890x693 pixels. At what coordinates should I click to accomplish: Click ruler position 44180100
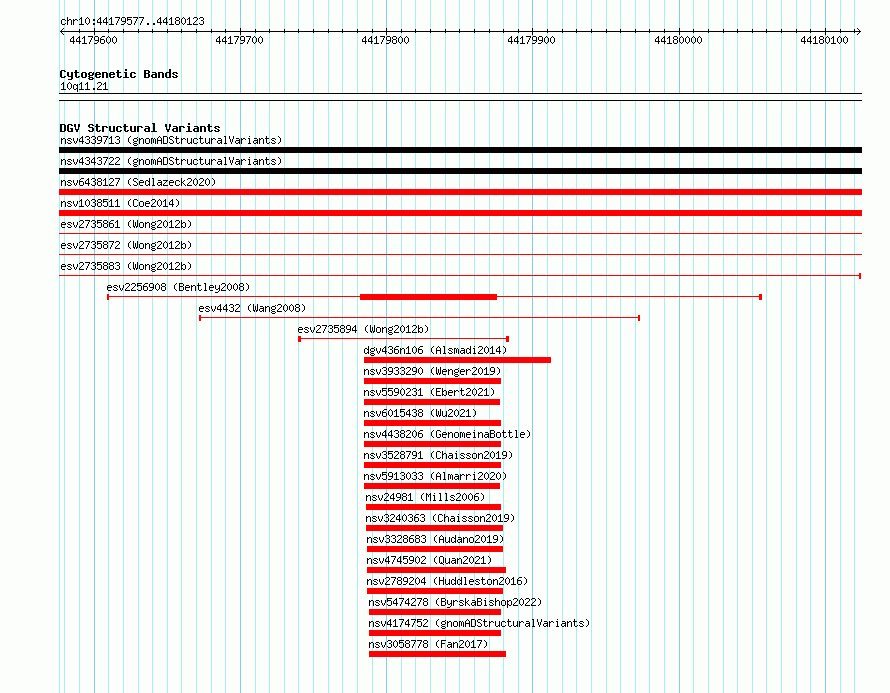(824, 40)
